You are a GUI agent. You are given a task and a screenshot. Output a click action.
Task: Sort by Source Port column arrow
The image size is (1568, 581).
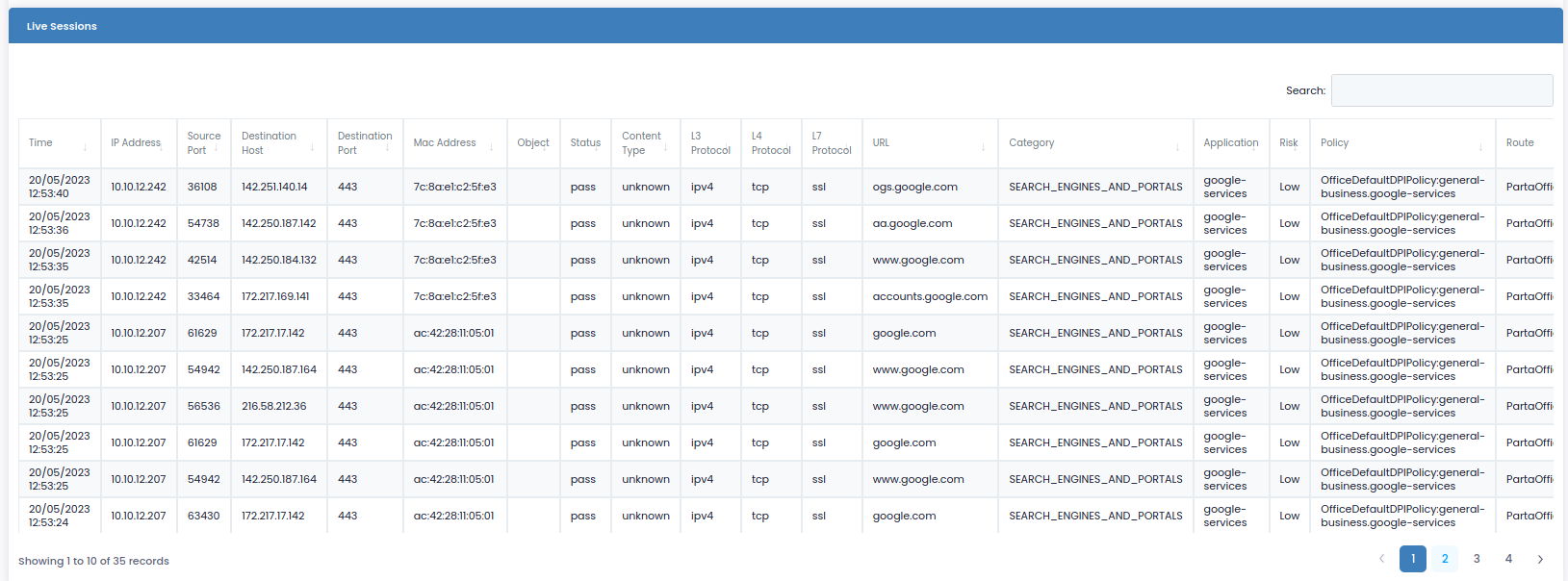(x=216, y=147)
